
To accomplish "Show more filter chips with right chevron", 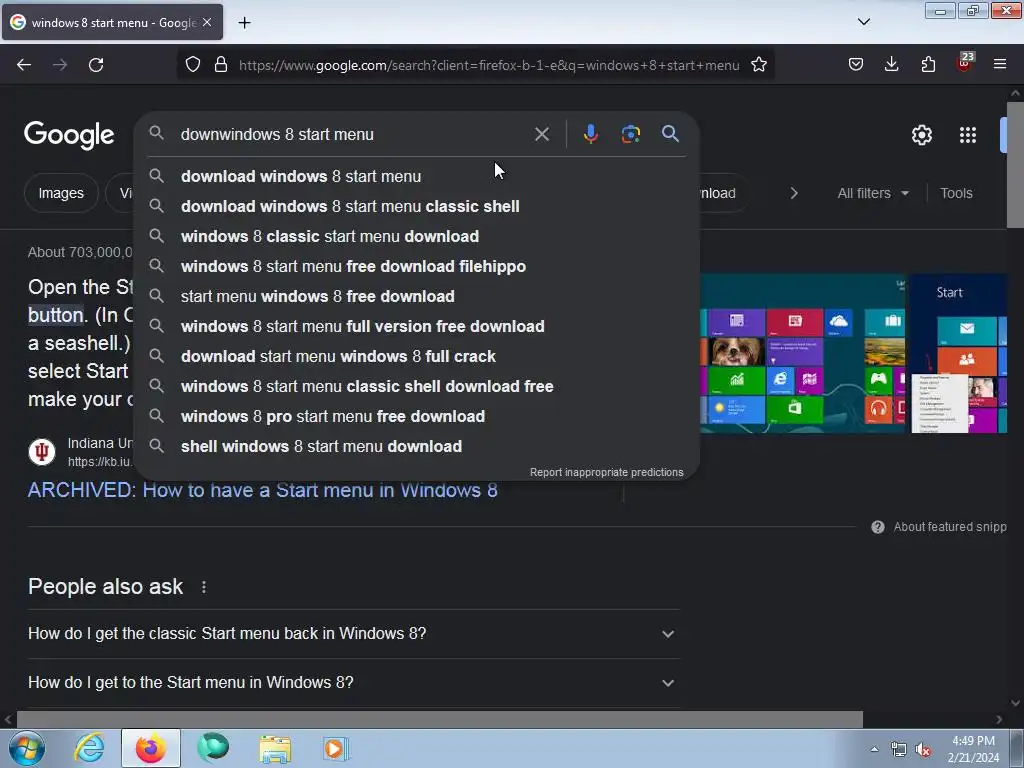I will 793,193.
